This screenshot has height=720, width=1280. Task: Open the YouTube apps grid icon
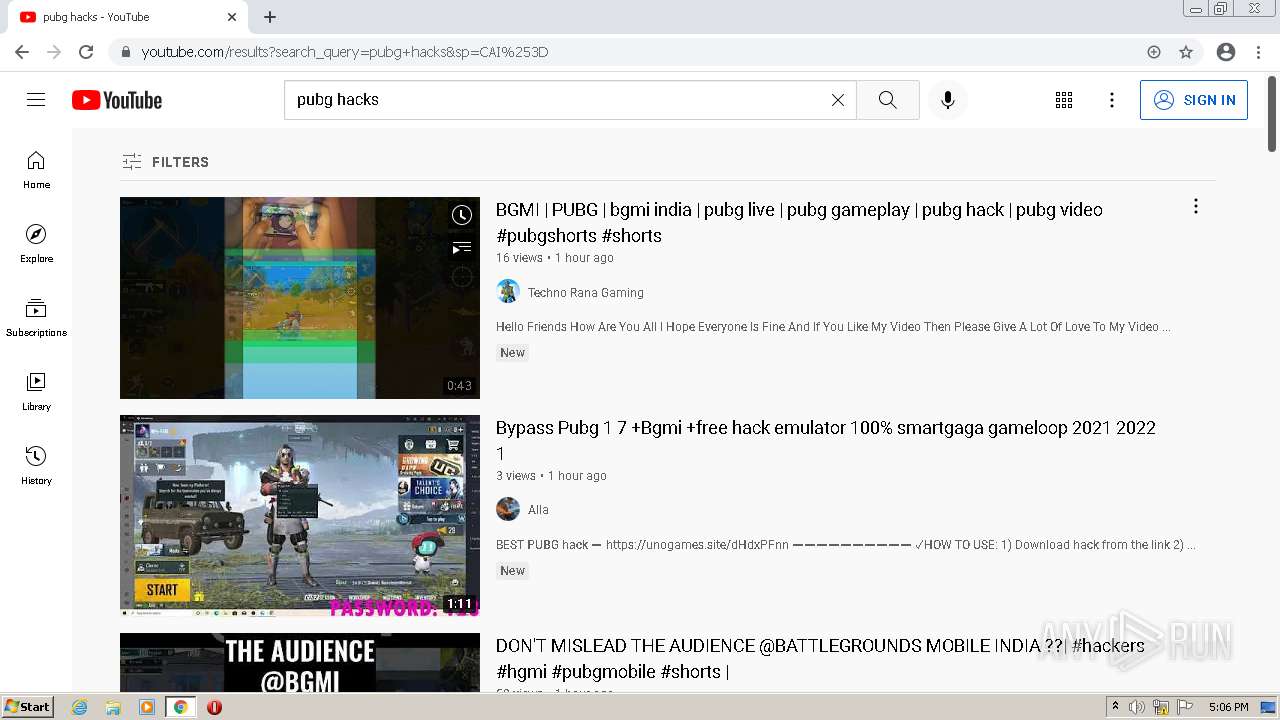(x=1064, y=100)
